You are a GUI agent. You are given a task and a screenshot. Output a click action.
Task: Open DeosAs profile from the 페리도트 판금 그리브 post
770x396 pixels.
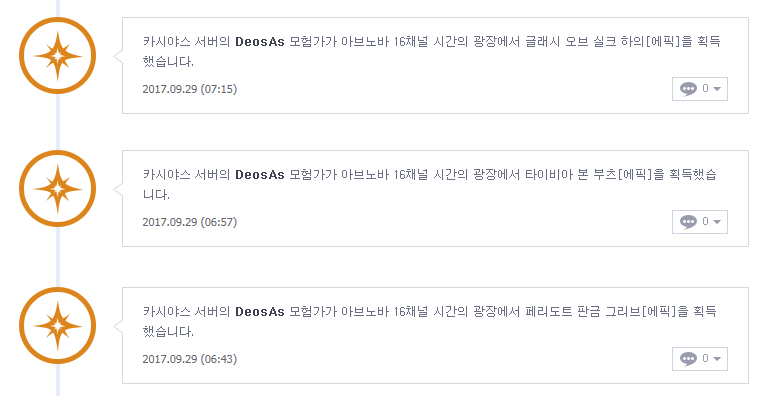pos(260,311)
